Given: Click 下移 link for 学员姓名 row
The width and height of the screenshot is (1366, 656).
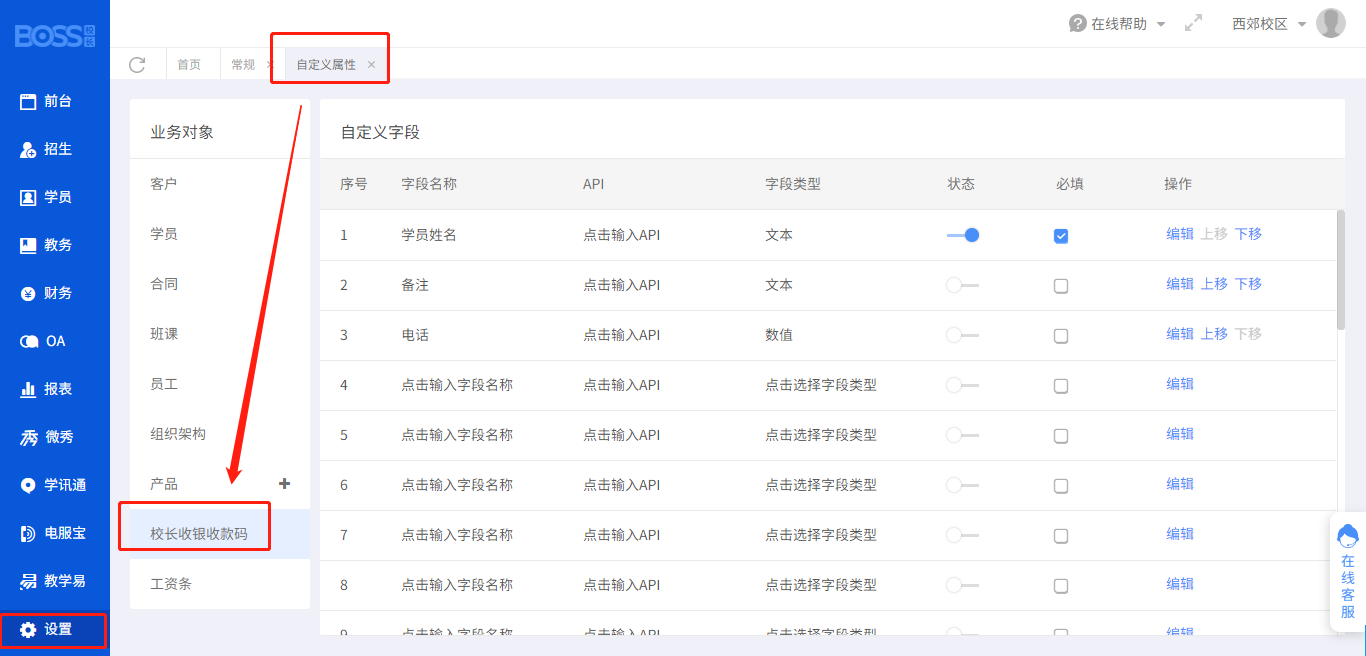Looking at the screenshot, I should pyautogui.click(x=1248, y=234).
